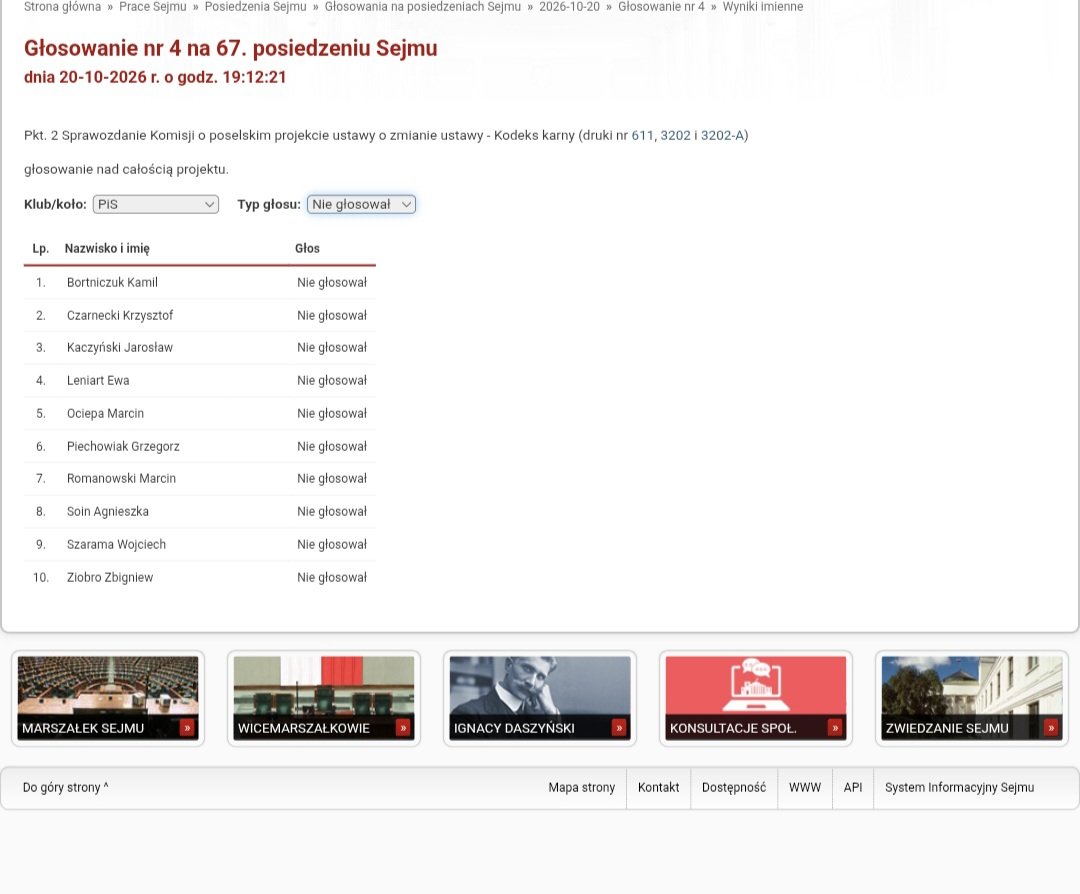The image size is (1080, 894).
Task: Click the Wyniki imienne breadcrumb text
Action: tap(762, 7)
